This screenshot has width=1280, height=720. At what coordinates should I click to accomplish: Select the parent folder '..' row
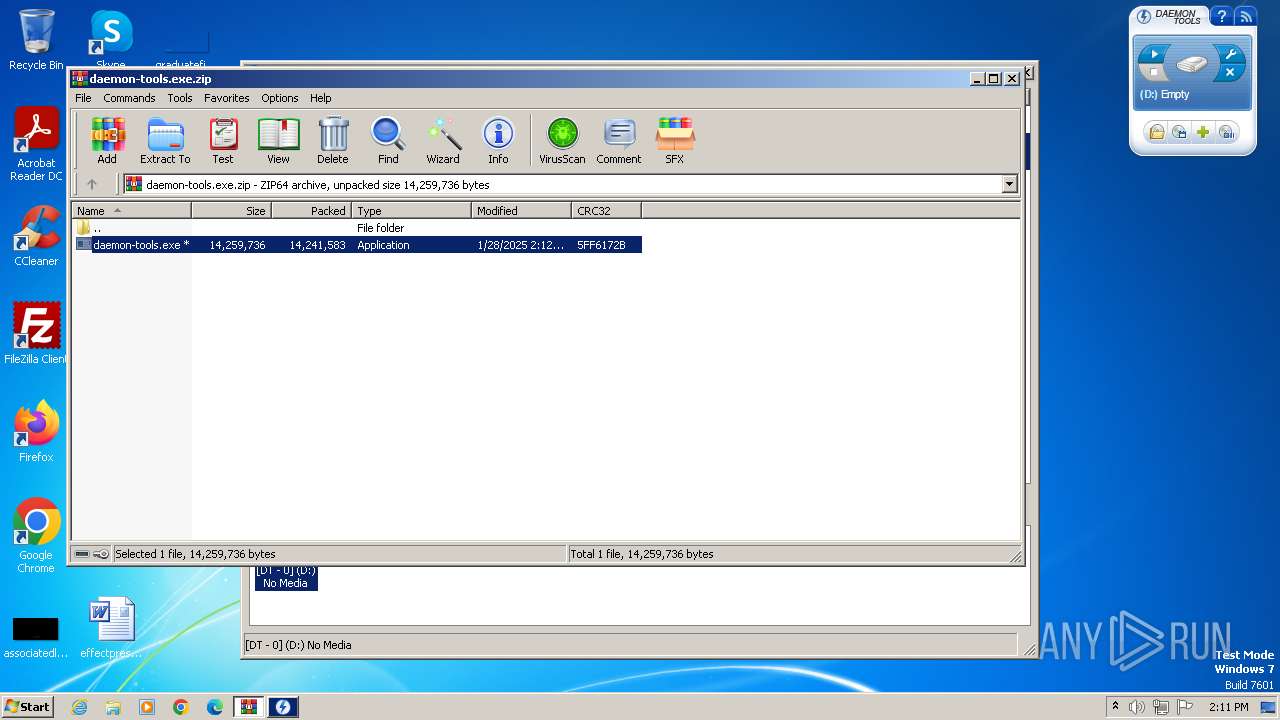pos(358,228)
